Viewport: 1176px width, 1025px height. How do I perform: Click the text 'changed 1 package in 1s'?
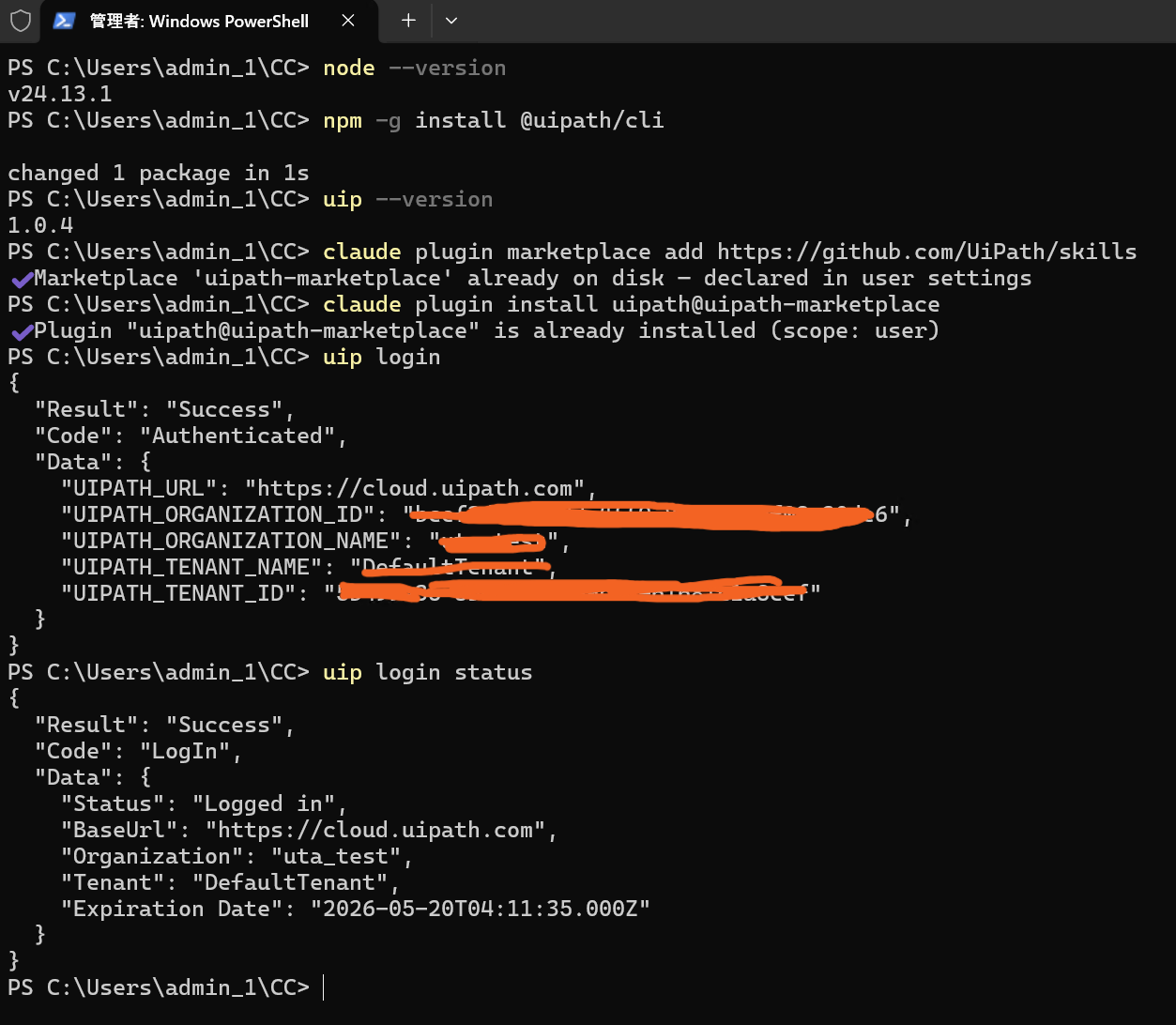(159, 173)
